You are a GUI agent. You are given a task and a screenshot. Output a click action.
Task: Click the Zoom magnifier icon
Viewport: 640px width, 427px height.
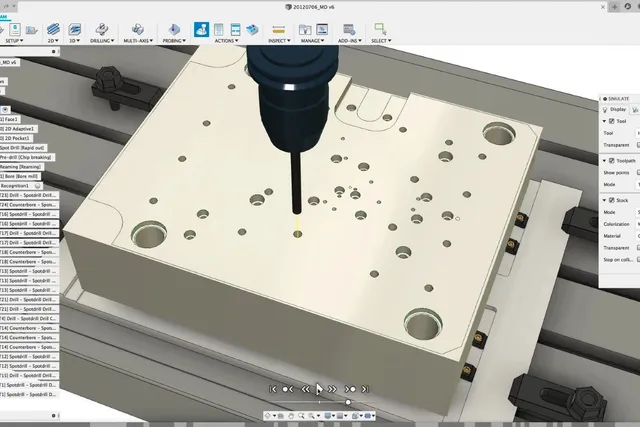click(x=301, y=416)
